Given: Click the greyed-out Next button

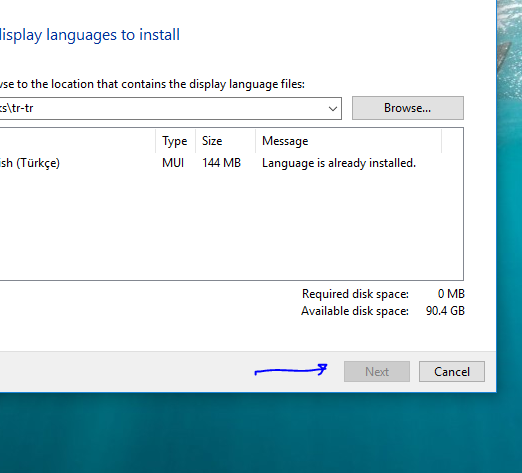Looking at the screenshot, I should (x=377, y=371).
